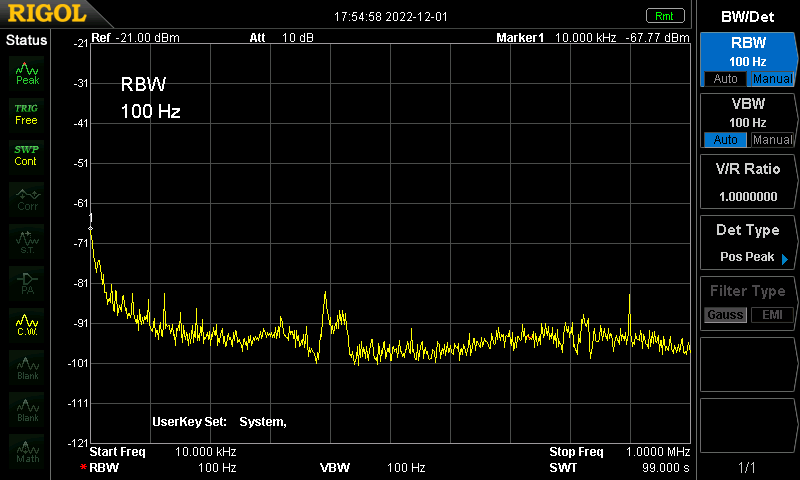800x480 pixels.
Task: Open the Det Type submenu arrow
Action: [785, 259]
